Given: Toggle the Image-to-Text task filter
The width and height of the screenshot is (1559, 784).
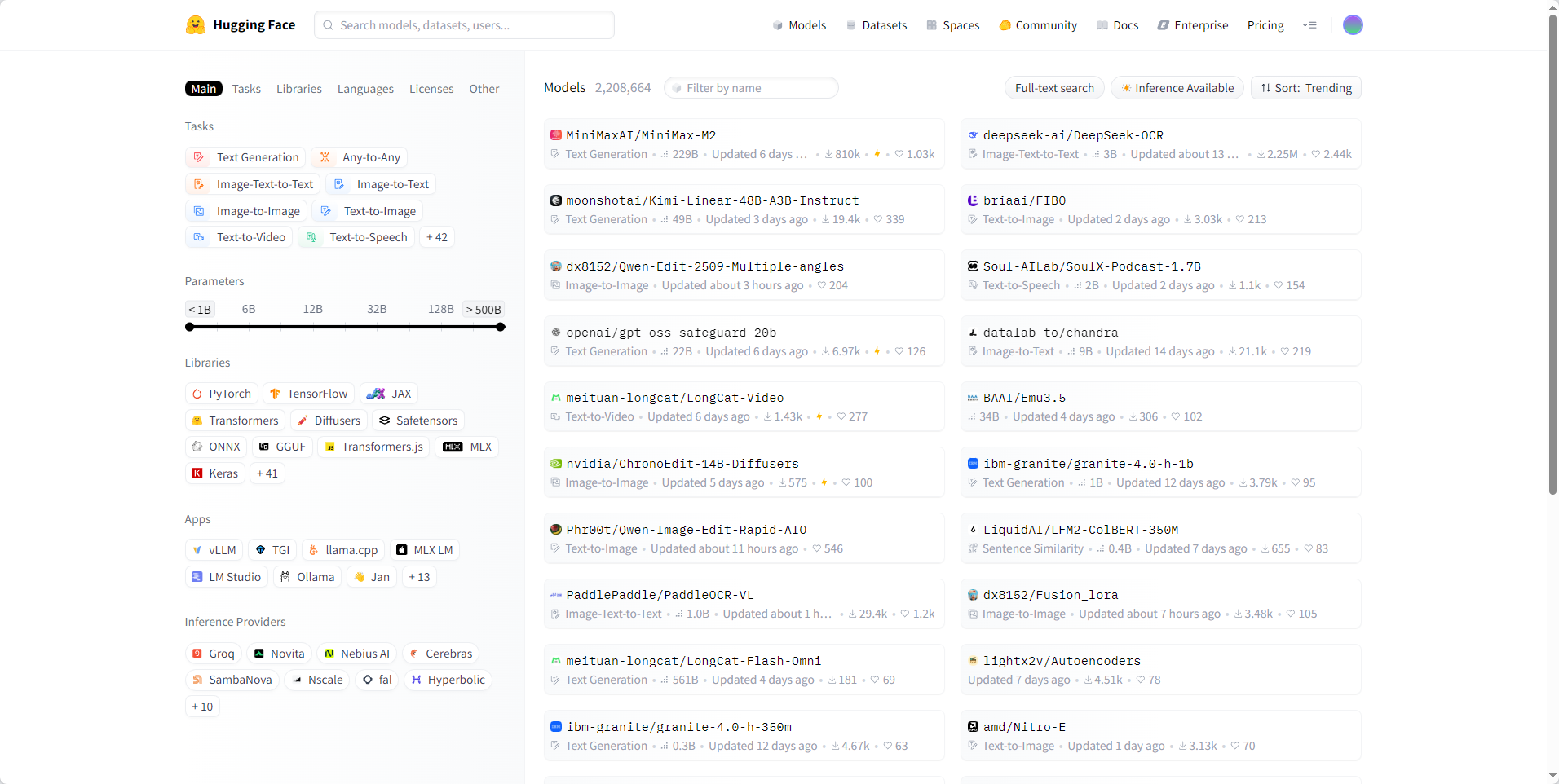Looking at the screenshot, I should coord(381,184).
